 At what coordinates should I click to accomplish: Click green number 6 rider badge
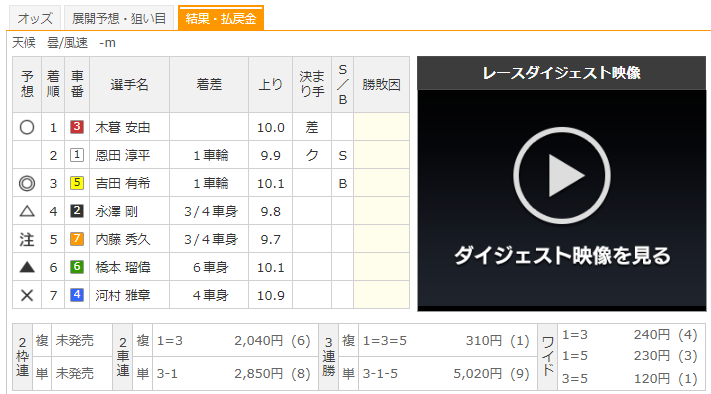77,267
